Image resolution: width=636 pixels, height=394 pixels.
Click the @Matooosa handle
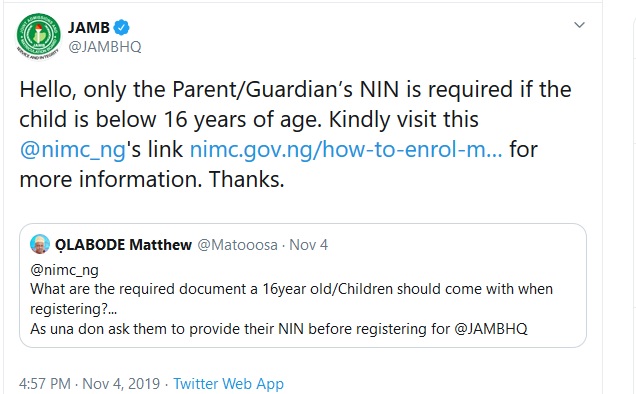(x=237, y=245)
